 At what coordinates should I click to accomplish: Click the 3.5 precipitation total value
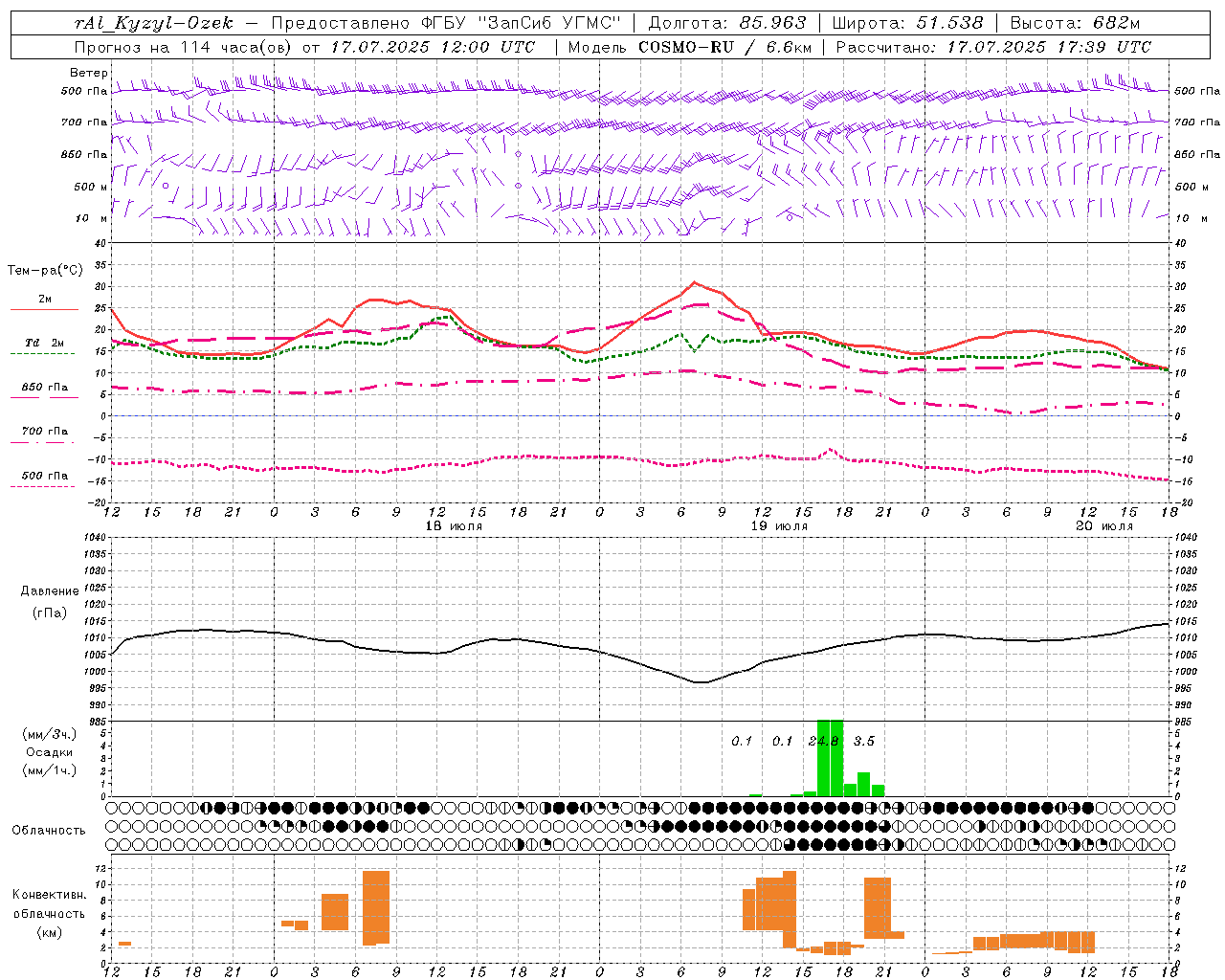[864, 741]
